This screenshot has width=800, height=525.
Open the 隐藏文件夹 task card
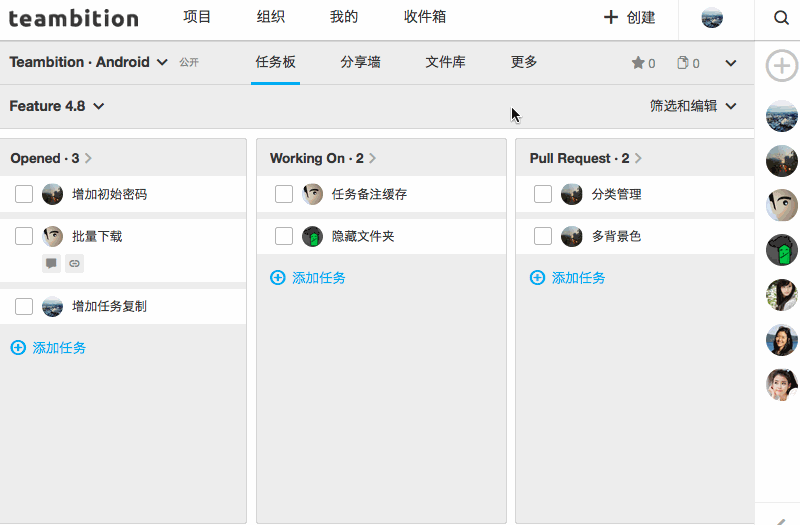pos(363,236)
